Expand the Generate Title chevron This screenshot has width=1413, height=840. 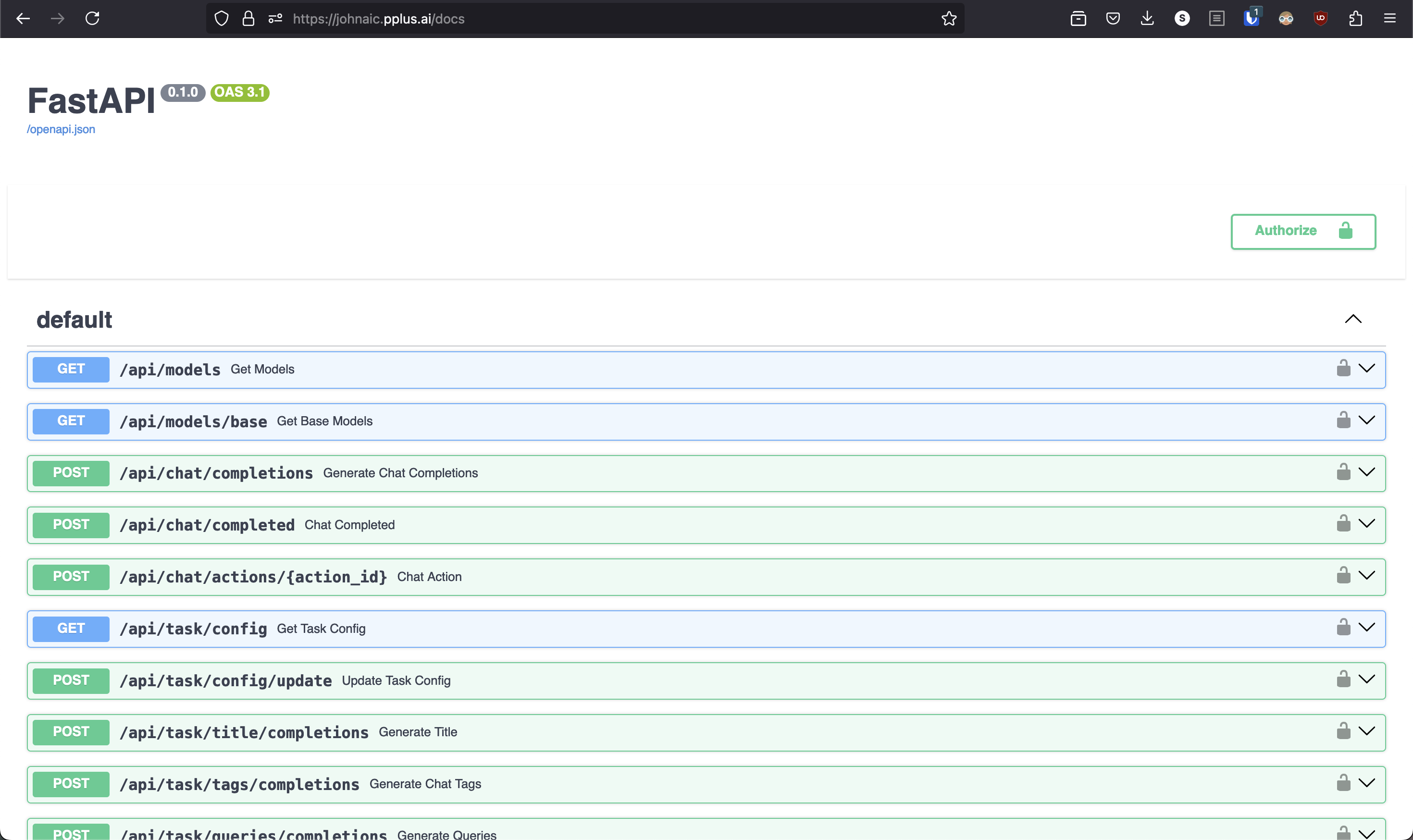click(x=1366, y=731)
